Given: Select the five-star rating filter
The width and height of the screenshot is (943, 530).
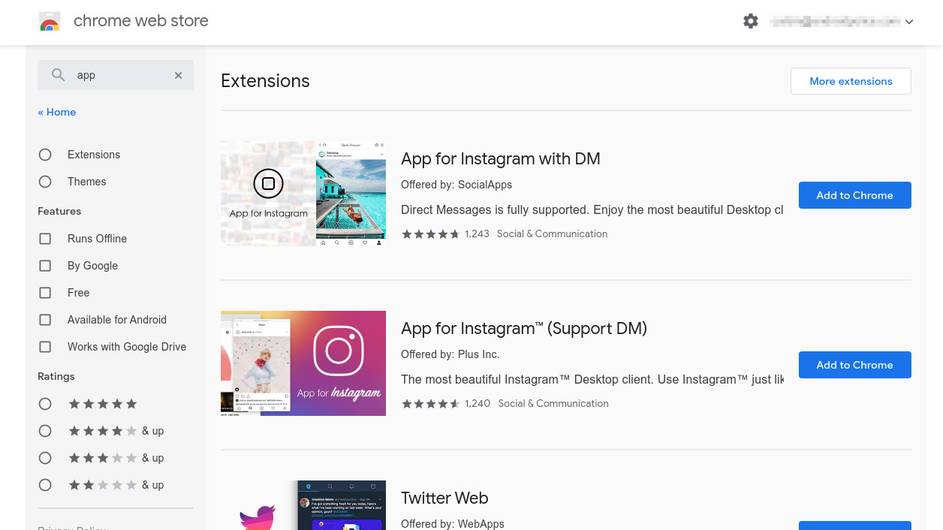Looking at the screenshot, I should 45,404.
